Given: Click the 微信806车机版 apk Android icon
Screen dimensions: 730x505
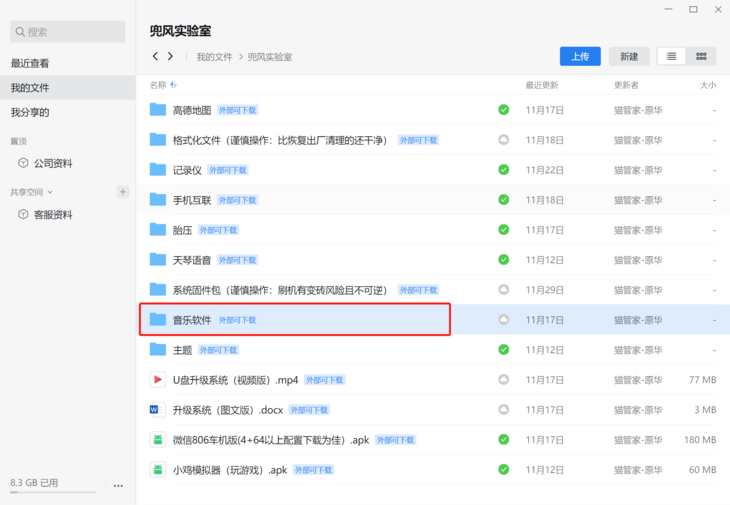Looking at the screenshot, I should (x=158, y=440).
